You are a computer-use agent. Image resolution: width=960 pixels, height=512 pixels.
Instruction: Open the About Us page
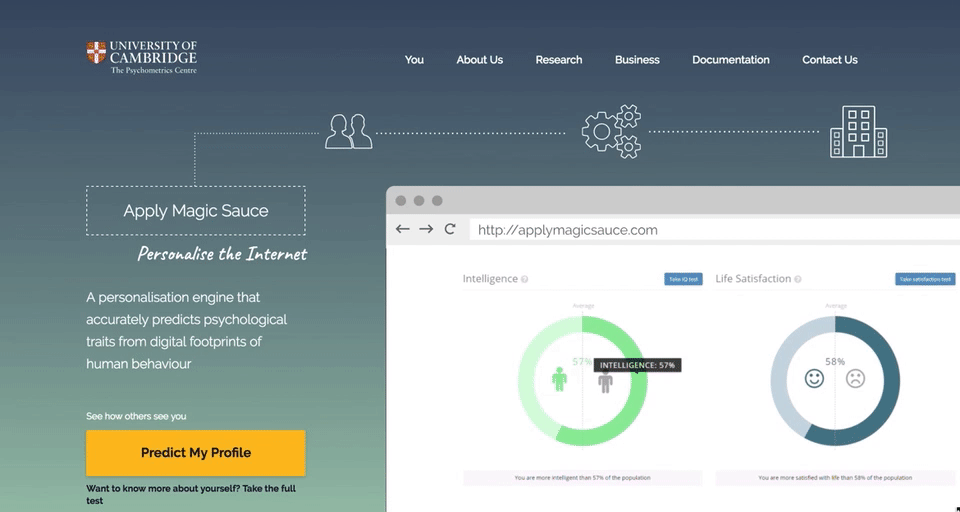479,60
